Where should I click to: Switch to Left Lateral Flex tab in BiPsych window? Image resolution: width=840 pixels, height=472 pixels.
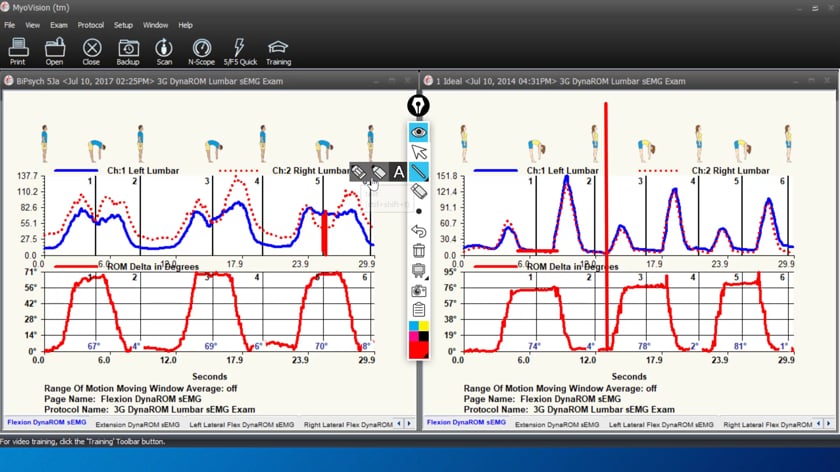pyautogui.click(x=242, y=424)
